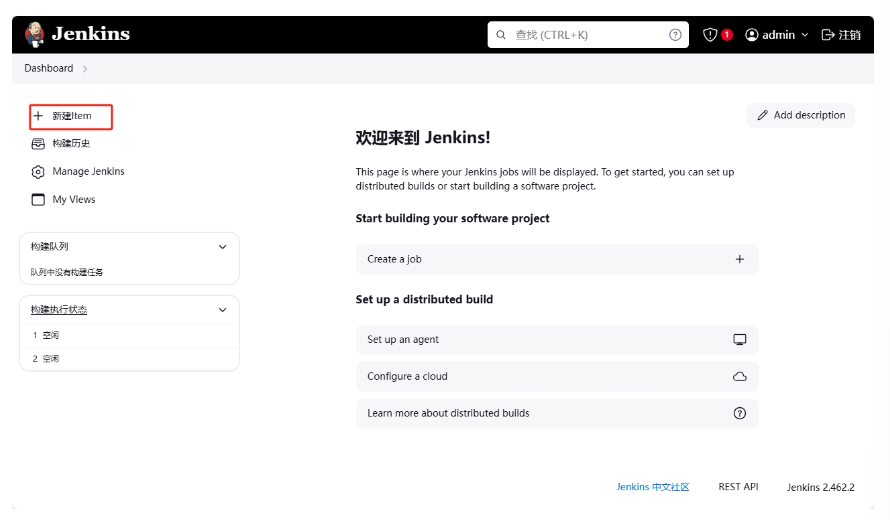Click the Start building your software project heading
Screen dimensions: 890x520
click(x=452, y=219)
